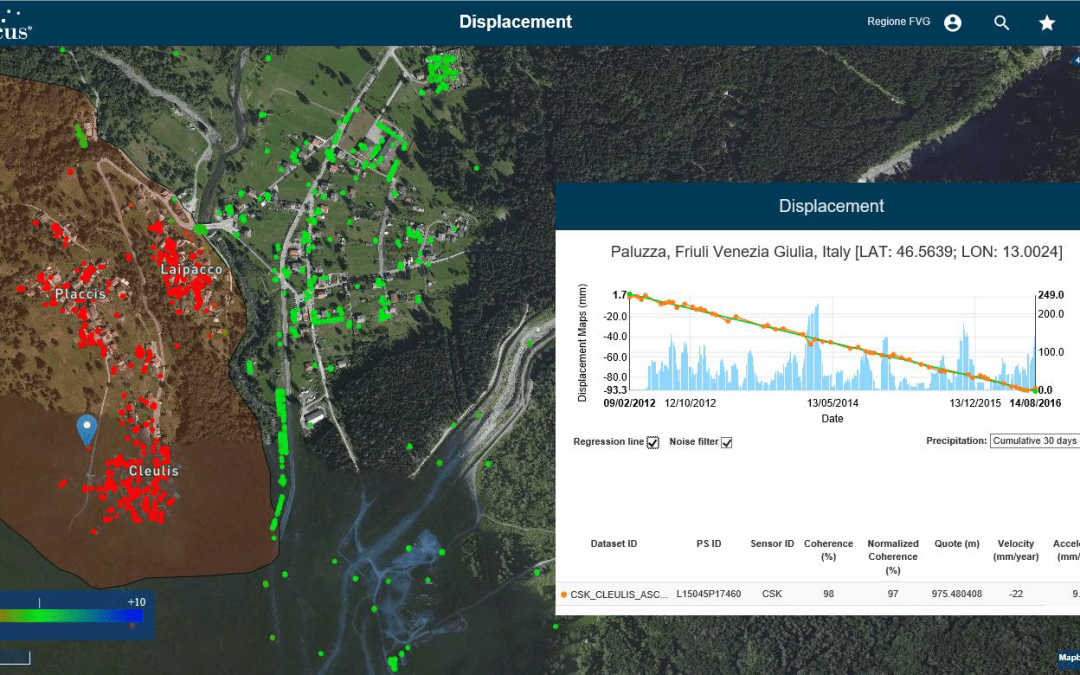The image size is (1080, 675).
Task: Disable the Noise filter checkbox
Action: pyautogui.click(x=727, y=442)
